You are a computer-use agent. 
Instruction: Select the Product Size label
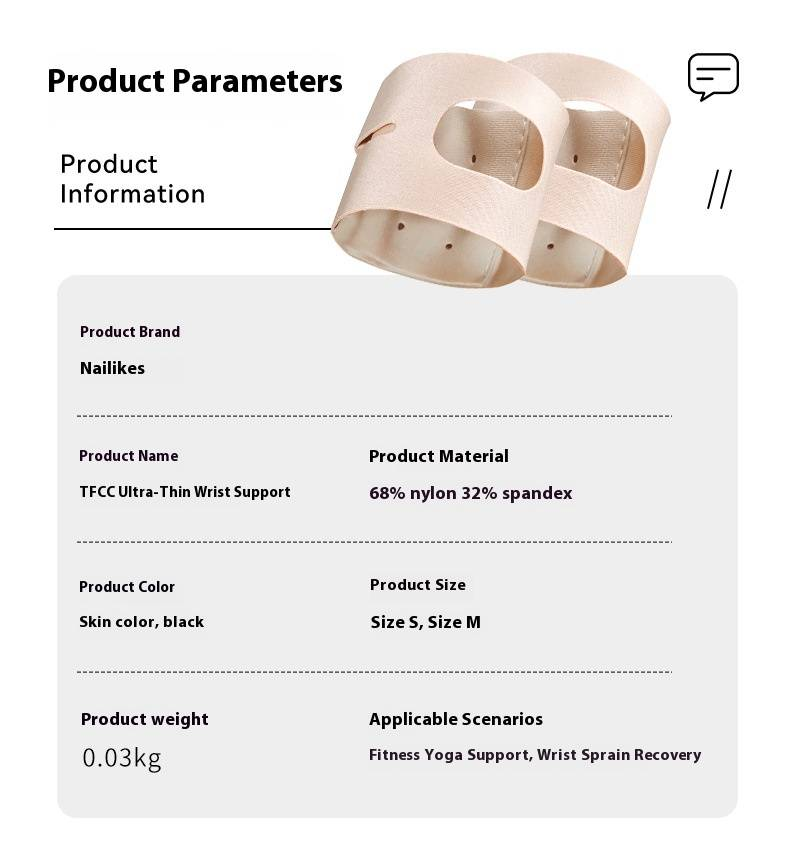(x=417, y=585)
